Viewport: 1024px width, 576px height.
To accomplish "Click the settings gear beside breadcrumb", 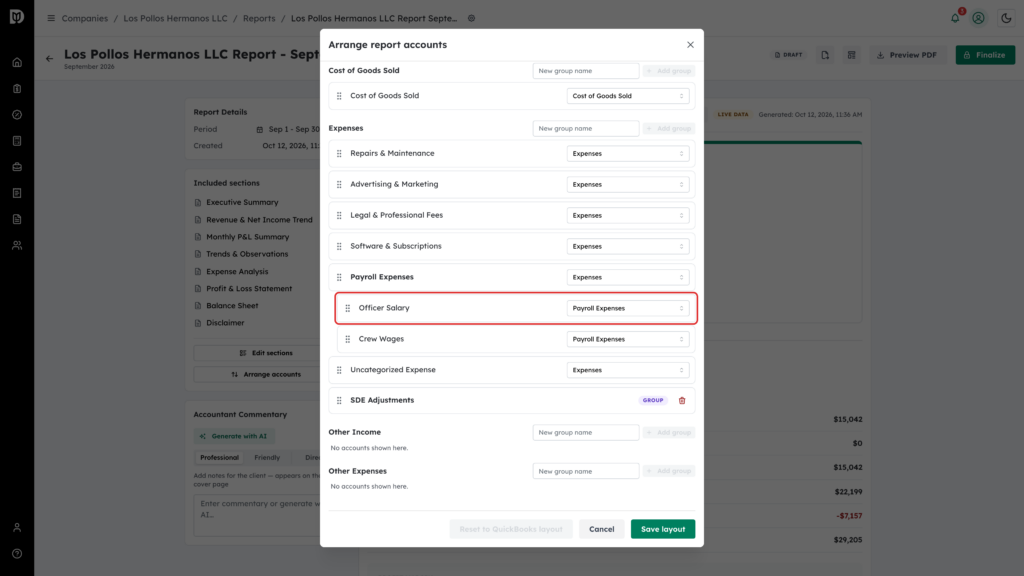I will point(472,18).
